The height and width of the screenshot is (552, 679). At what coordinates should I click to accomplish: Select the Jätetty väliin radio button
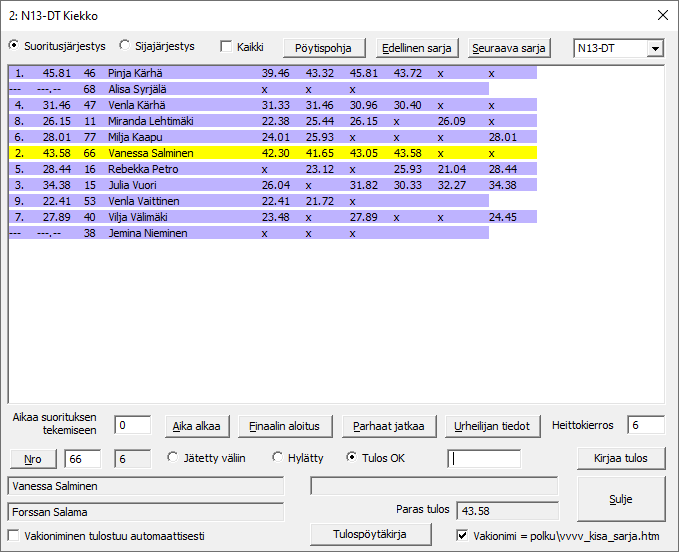(174, 458)
